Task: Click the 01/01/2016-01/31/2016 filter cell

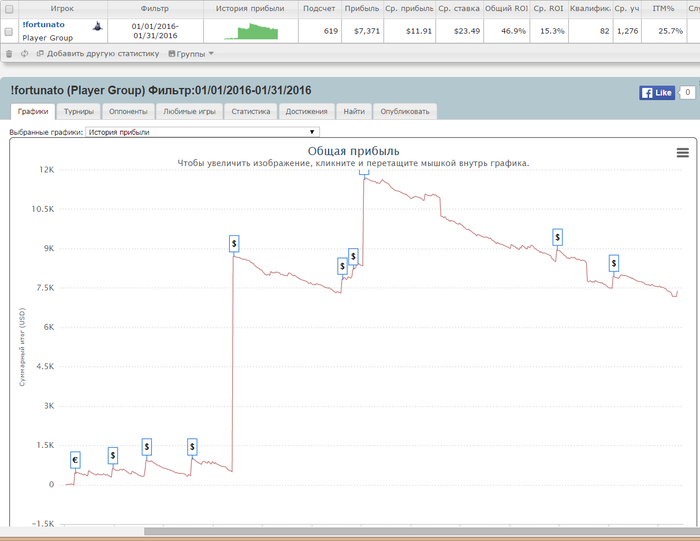Action: (x=155, y=31)
